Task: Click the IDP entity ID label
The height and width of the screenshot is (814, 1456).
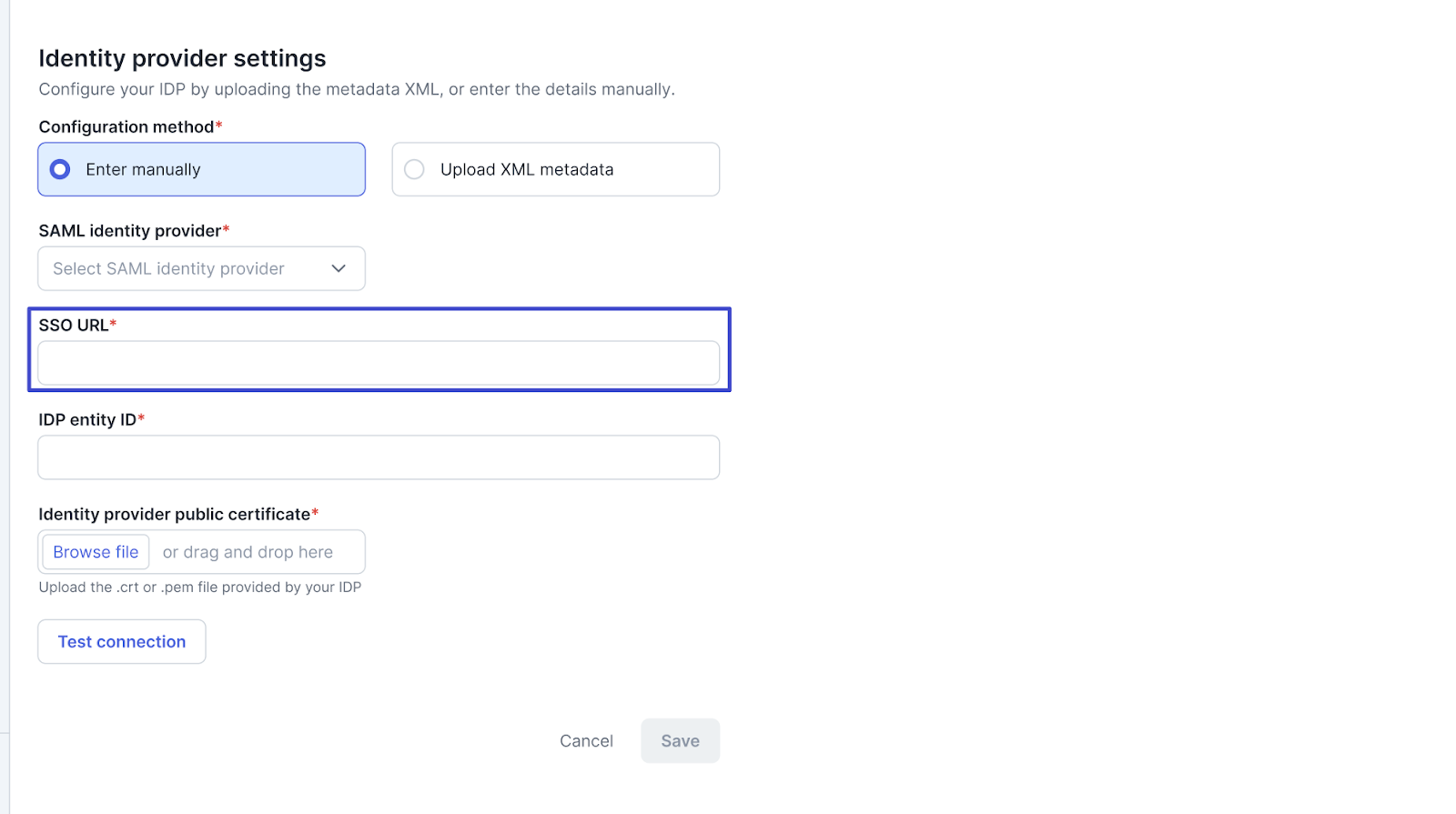Action: pos(87,420)
